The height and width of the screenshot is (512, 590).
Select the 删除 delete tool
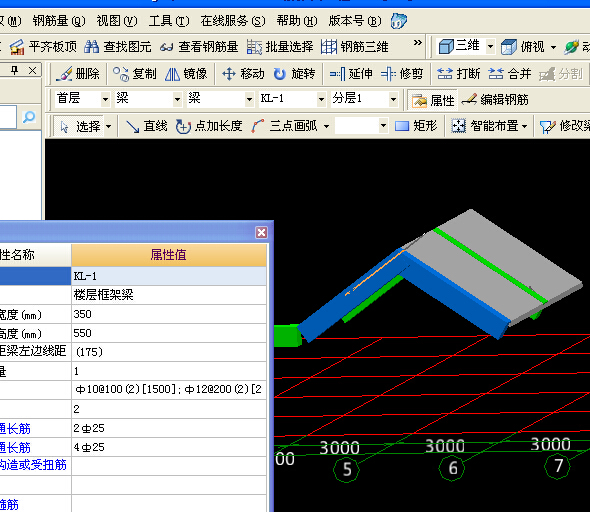coord(78,74)
